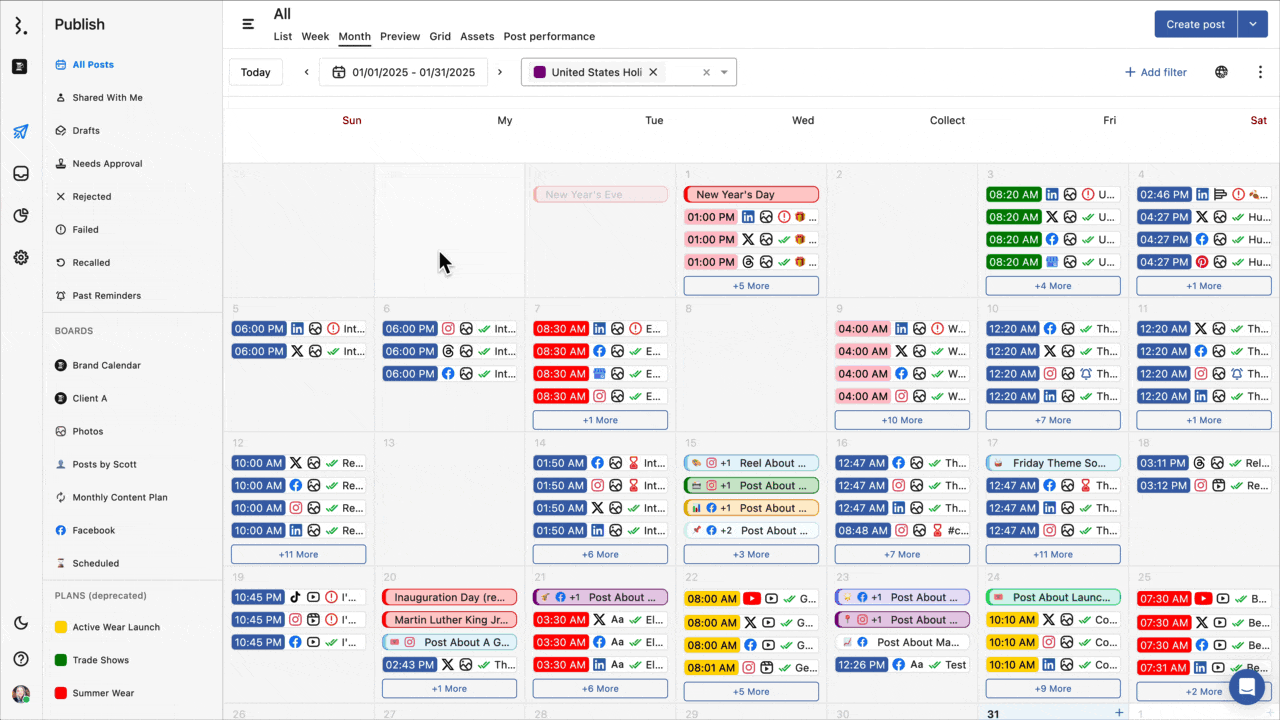Viewport: 1280px width, 720px height.
Task: Open the Help question mark icon
Action: point(20,658)
